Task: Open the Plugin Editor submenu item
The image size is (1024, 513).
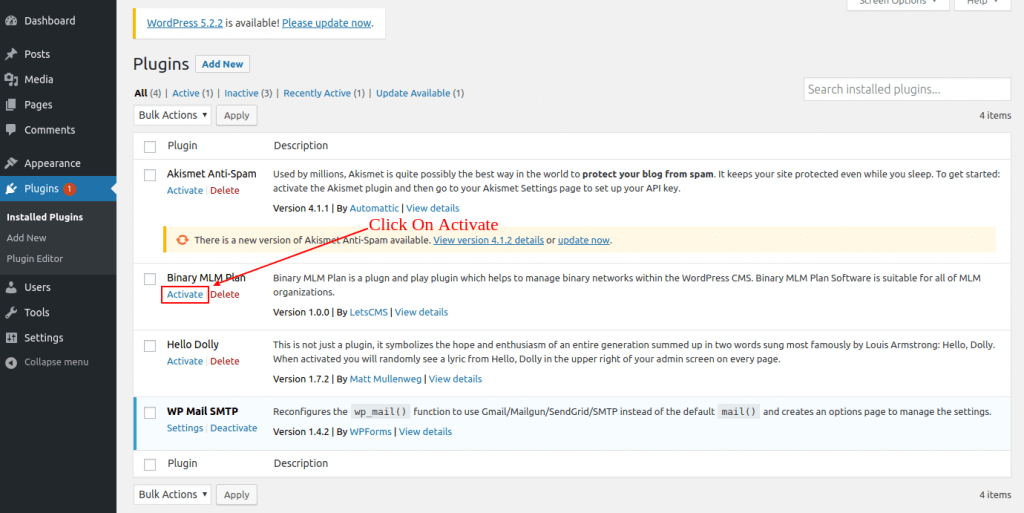Action: click(x=35, y=259)
